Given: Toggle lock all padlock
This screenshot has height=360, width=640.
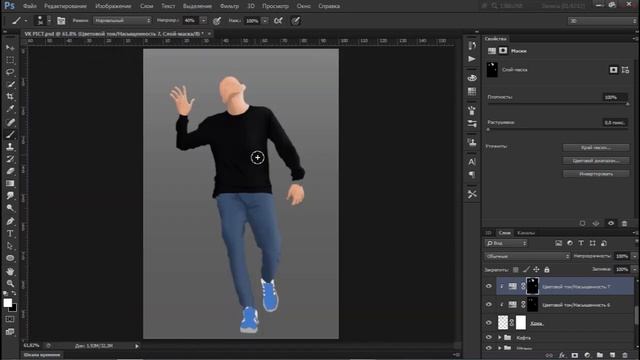Looking at the screenshot, I should coord(547,269).
